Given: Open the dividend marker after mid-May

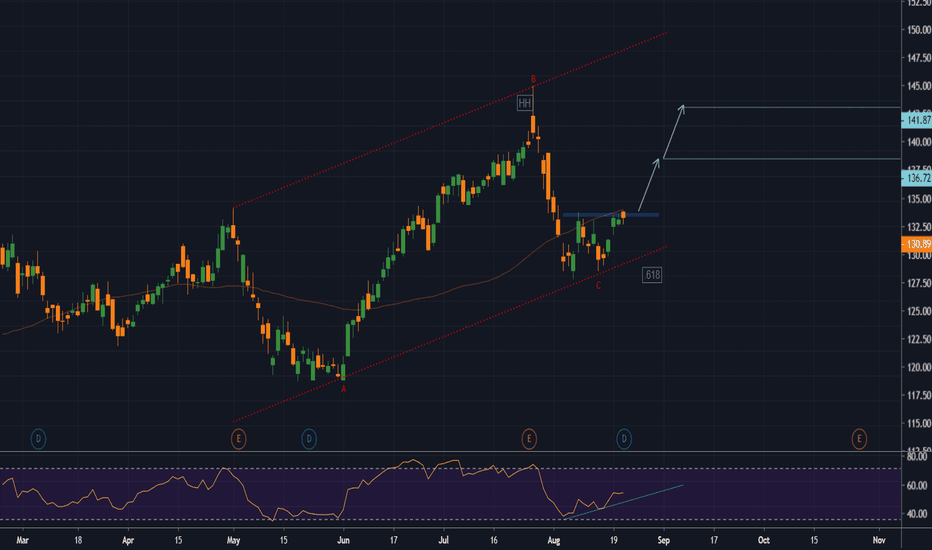Looking at the screenshot, I should [309, 439].
